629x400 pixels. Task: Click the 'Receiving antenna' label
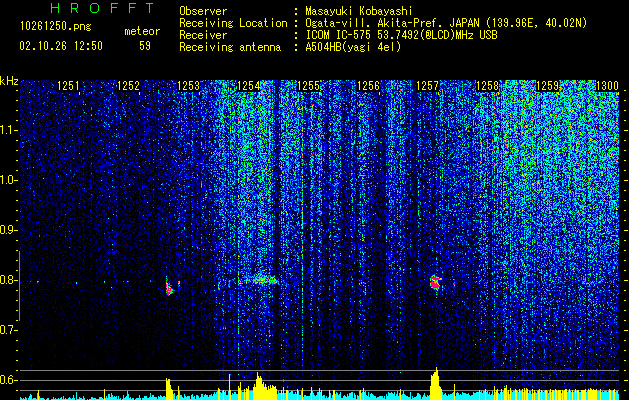230,47
